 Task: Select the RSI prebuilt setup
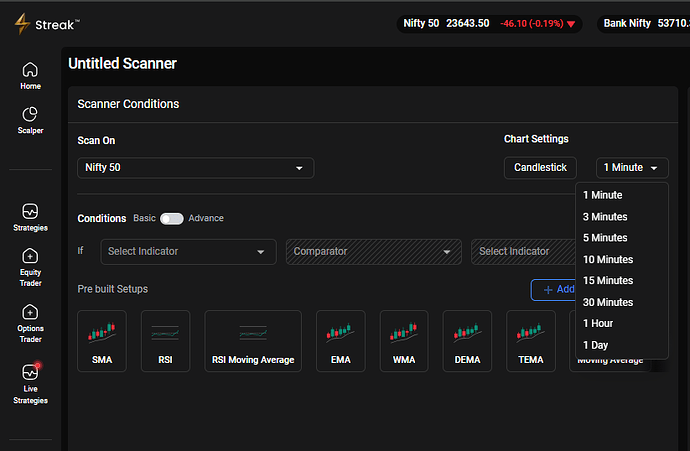pyautogui.click(x=165, y=341)
